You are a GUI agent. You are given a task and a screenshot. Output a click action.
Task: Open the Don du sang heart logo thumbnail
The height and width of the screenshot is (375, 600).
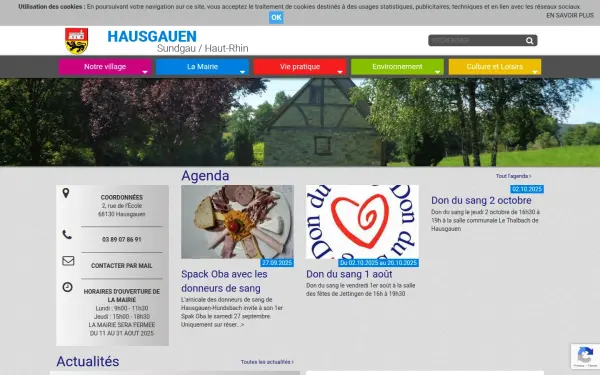(362, 222)
